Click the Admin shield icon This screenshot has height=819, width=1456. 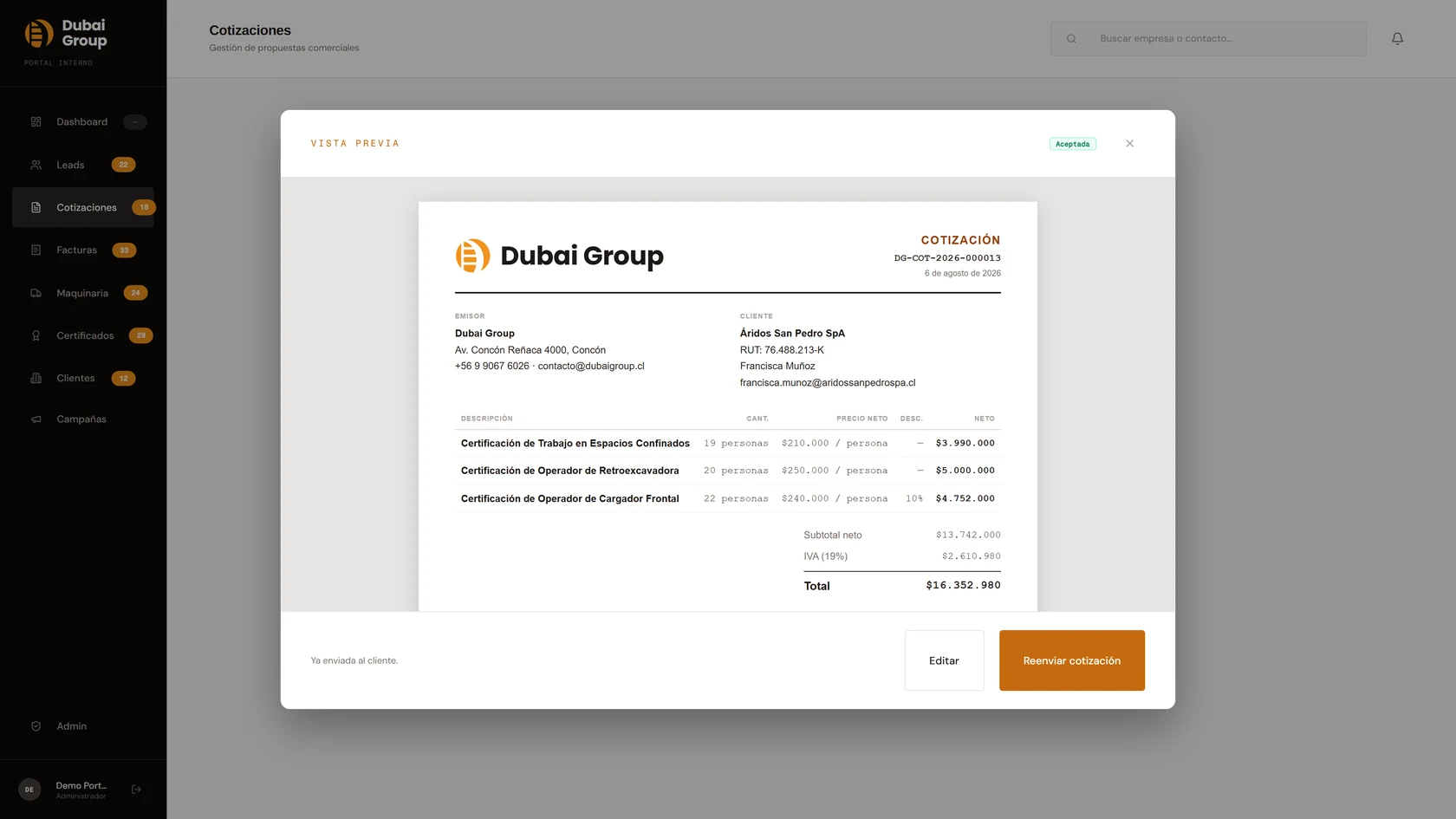[x=36, y=726]
